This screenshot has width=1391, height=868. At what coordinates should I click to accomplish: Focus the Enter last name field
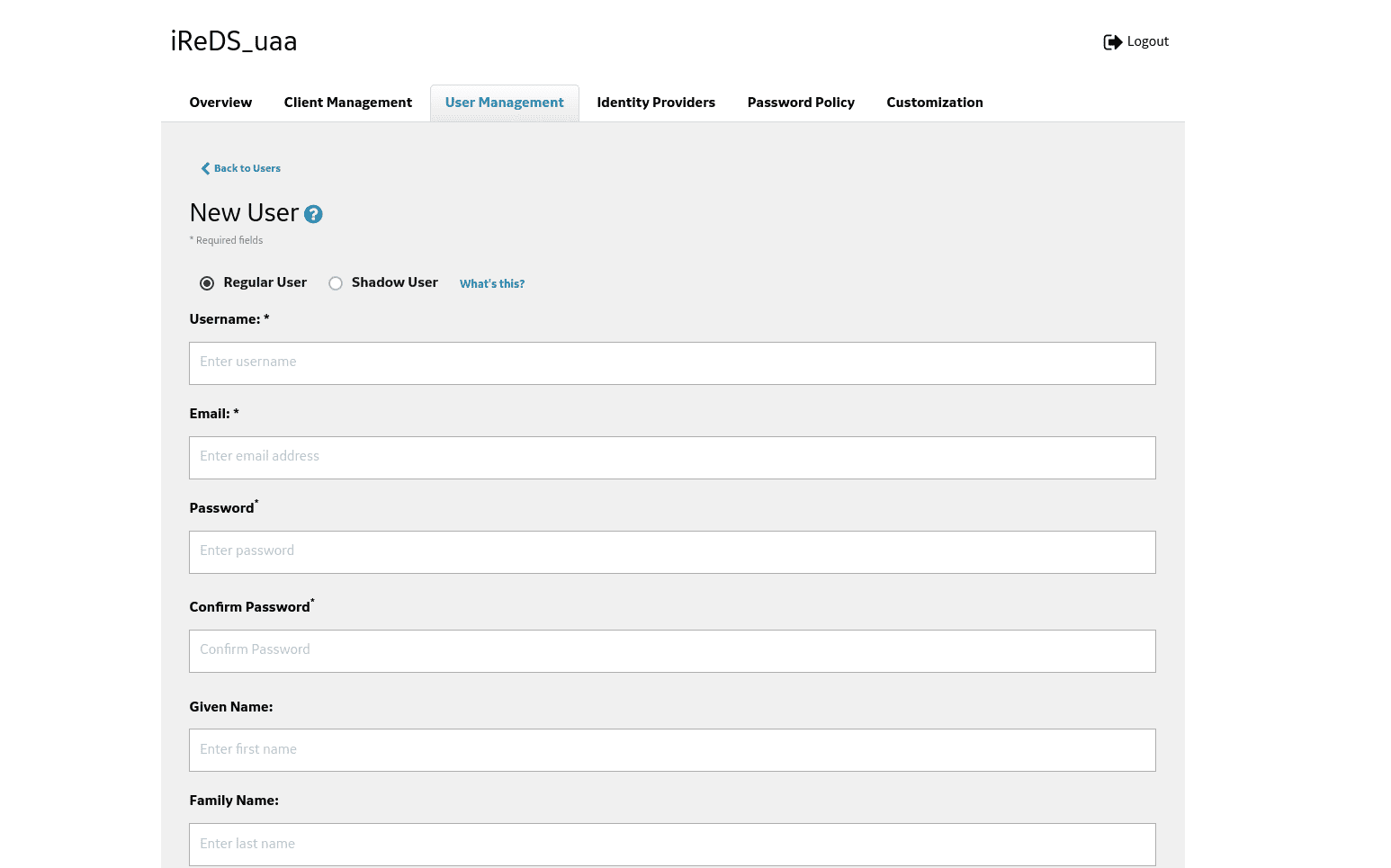pos(672,845)
